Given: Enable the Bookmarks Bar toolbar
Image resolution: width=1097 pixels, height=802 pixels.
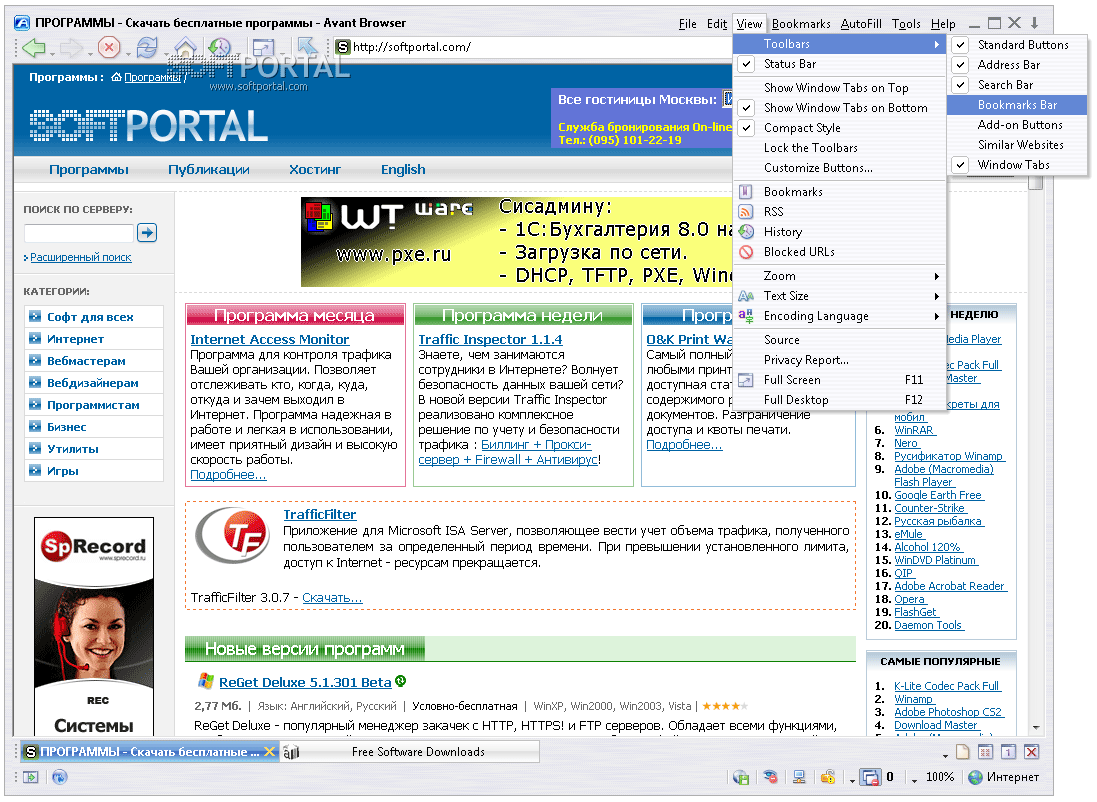Looking at the screenshot, I should [1017, 105].
